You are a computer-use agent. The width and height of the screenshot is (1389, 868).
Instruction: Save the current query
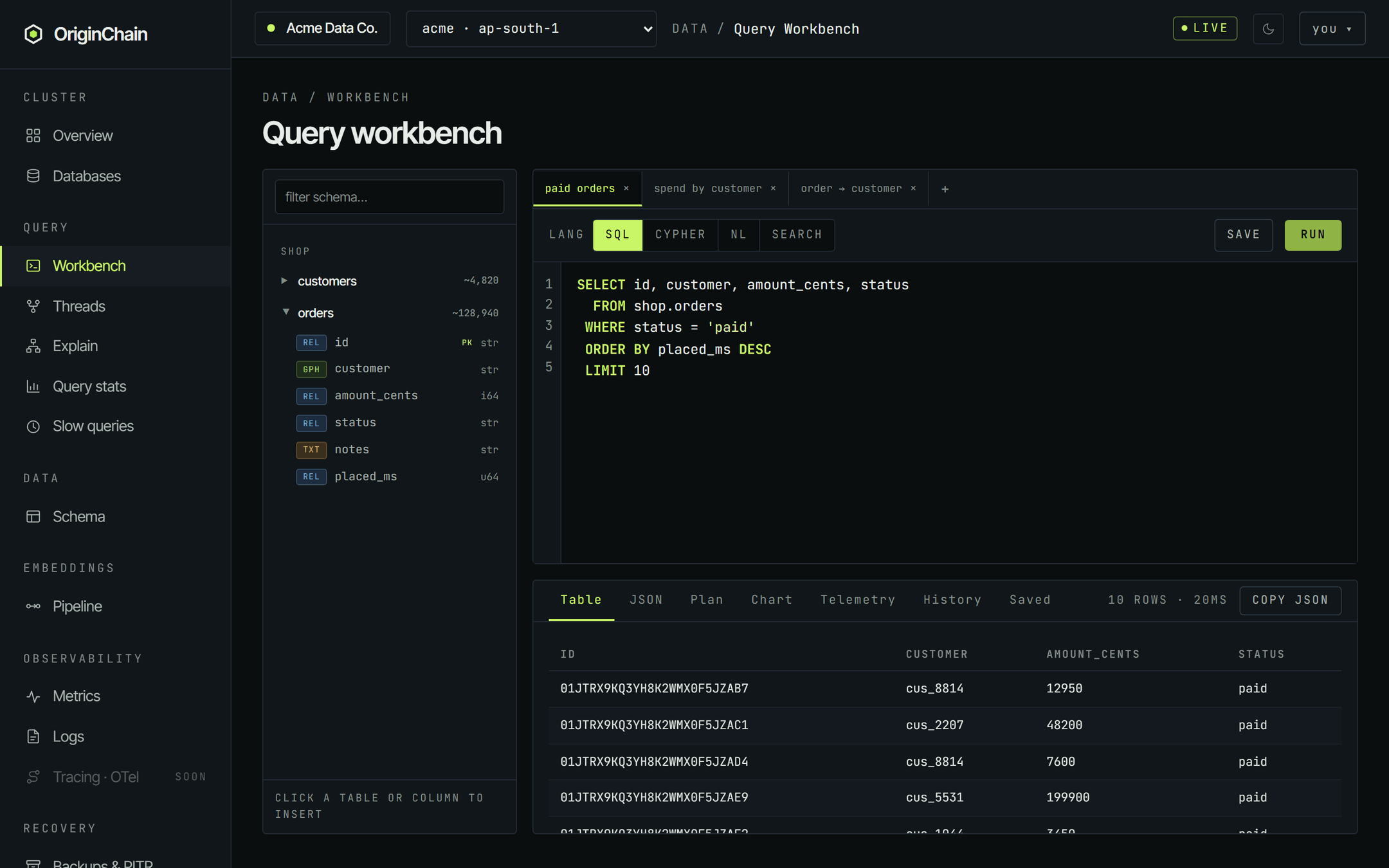pos(1243,235)
